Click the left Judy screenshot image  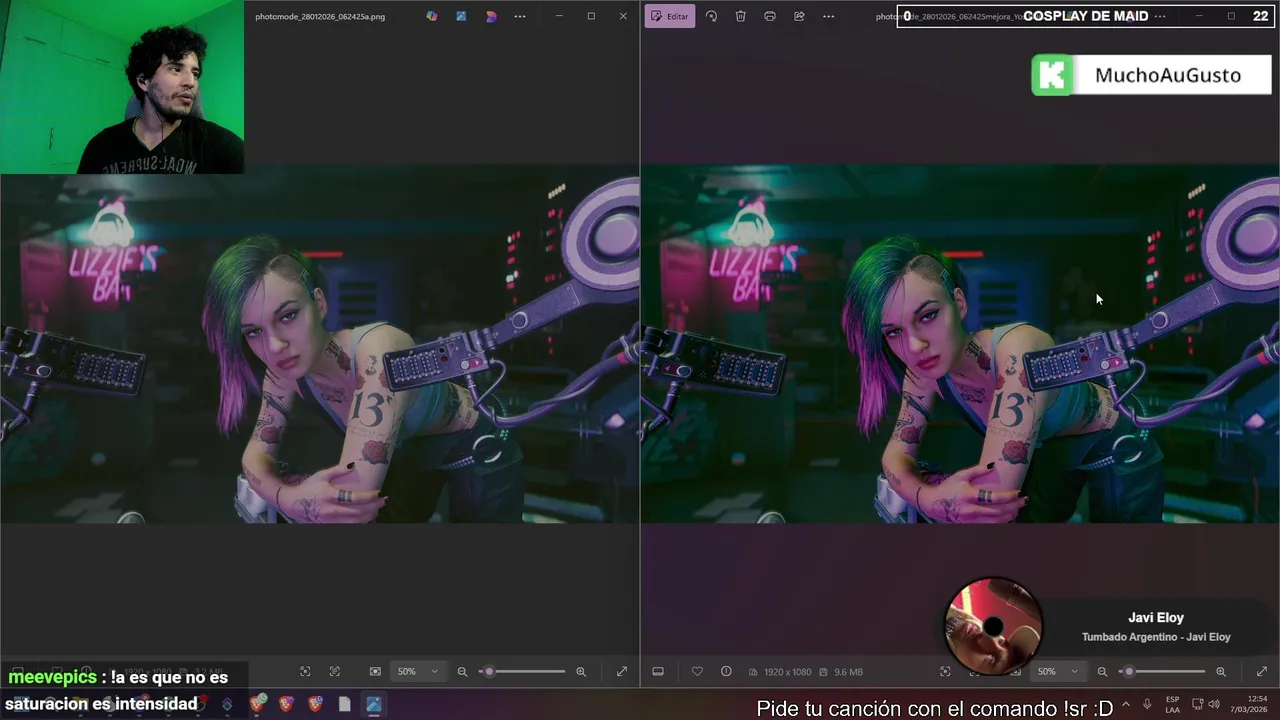coord(320,344)
